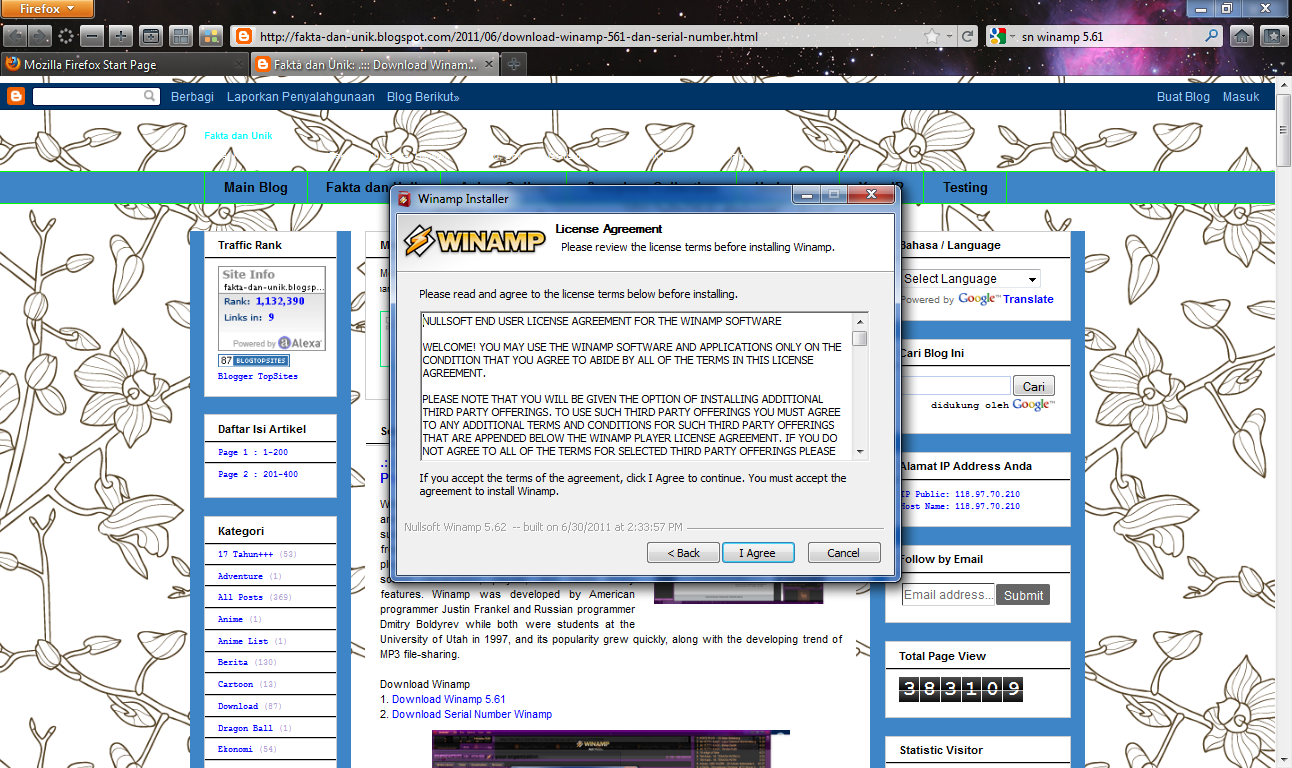Open the Adventure category link
Screen dimensions: 1292x768
(240, 576)
